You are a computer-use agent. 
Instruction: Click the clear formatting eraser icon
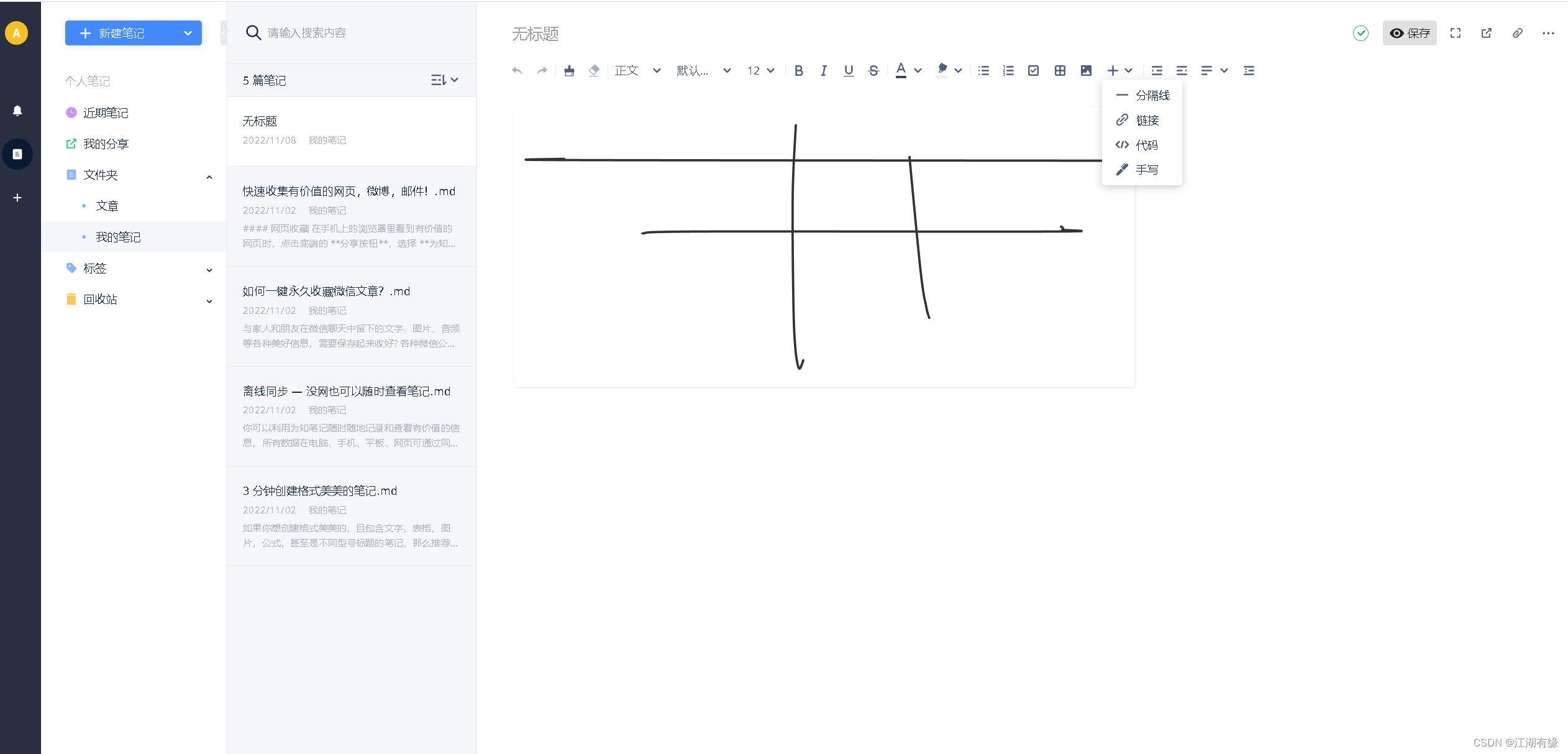[594, 71]
